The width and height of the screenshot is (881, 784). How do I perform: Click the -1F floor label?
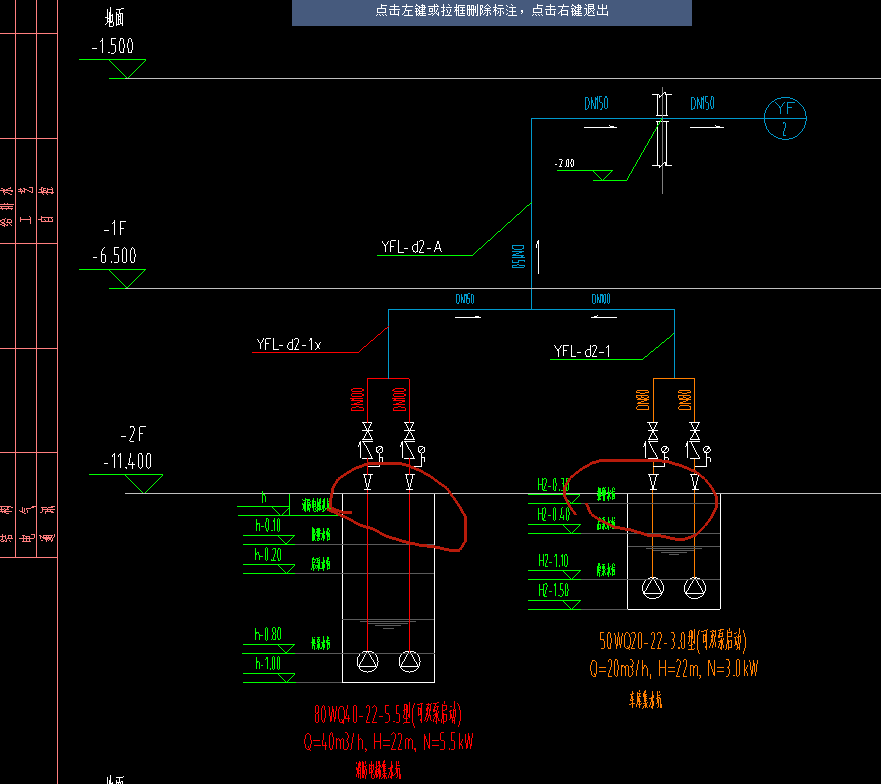(115, 228)
